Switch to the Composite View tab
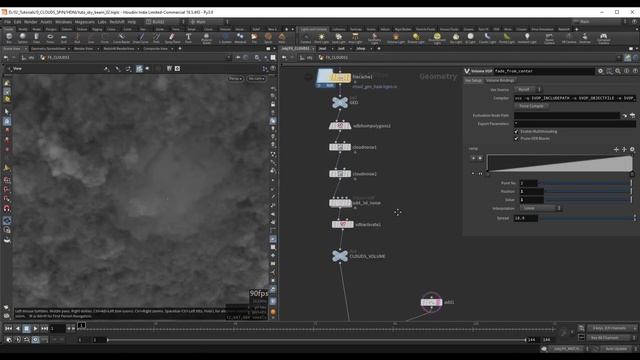Image resolution: width=640 pixels, height=360 pixels. point(155,49)
